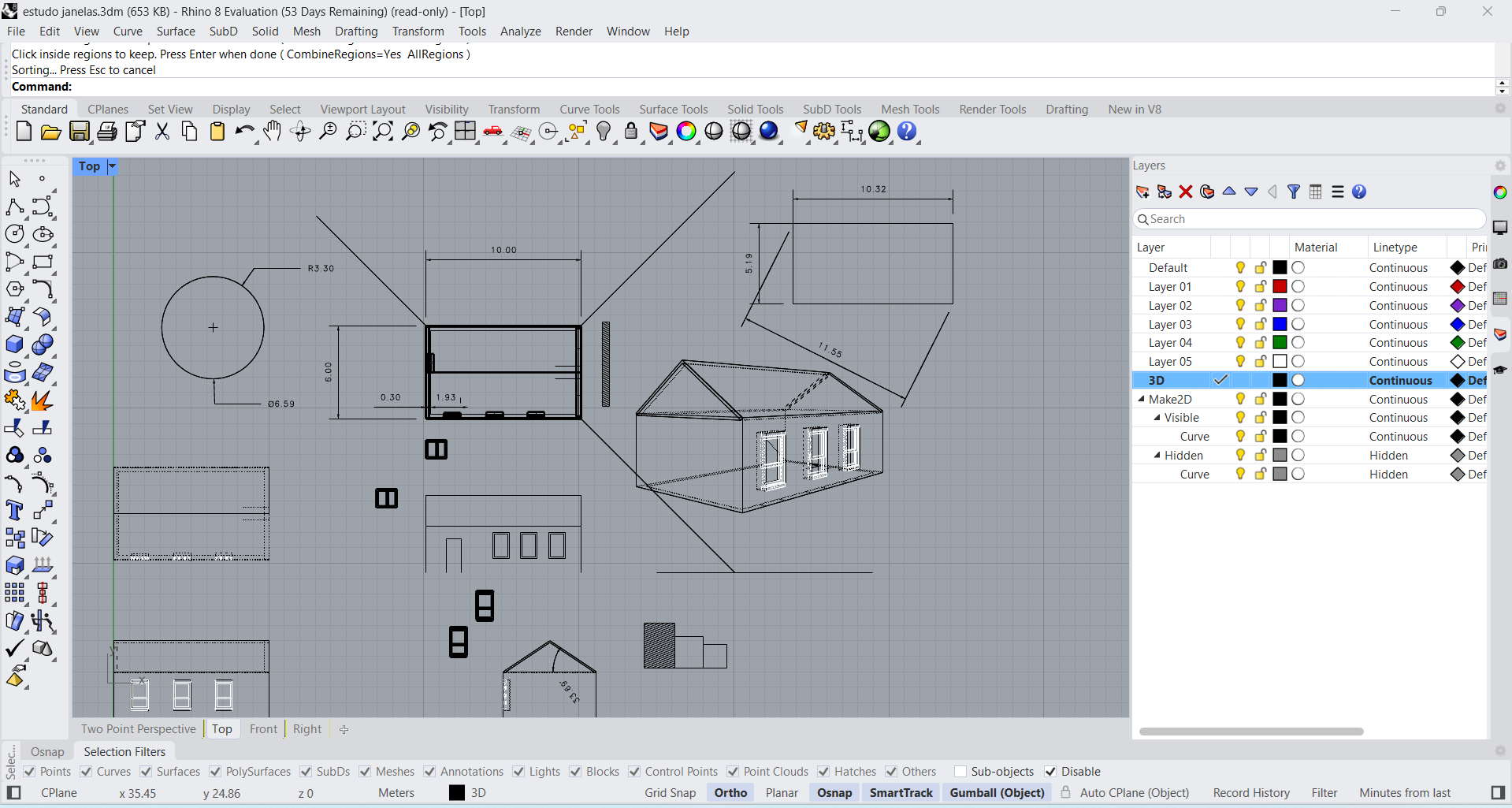
Task: Click the Undo arrow icon
Action: [x=244, y=132]
